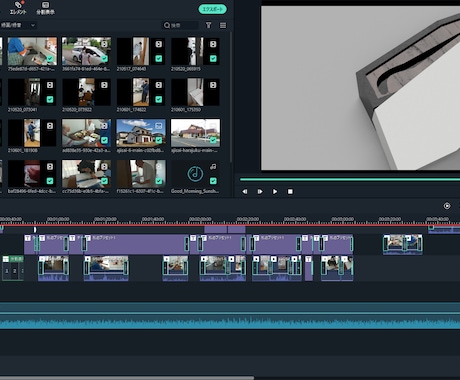The image size is (460, 380).
Task: Select the cc75d36b clip thumbnail
Action: 86,174
